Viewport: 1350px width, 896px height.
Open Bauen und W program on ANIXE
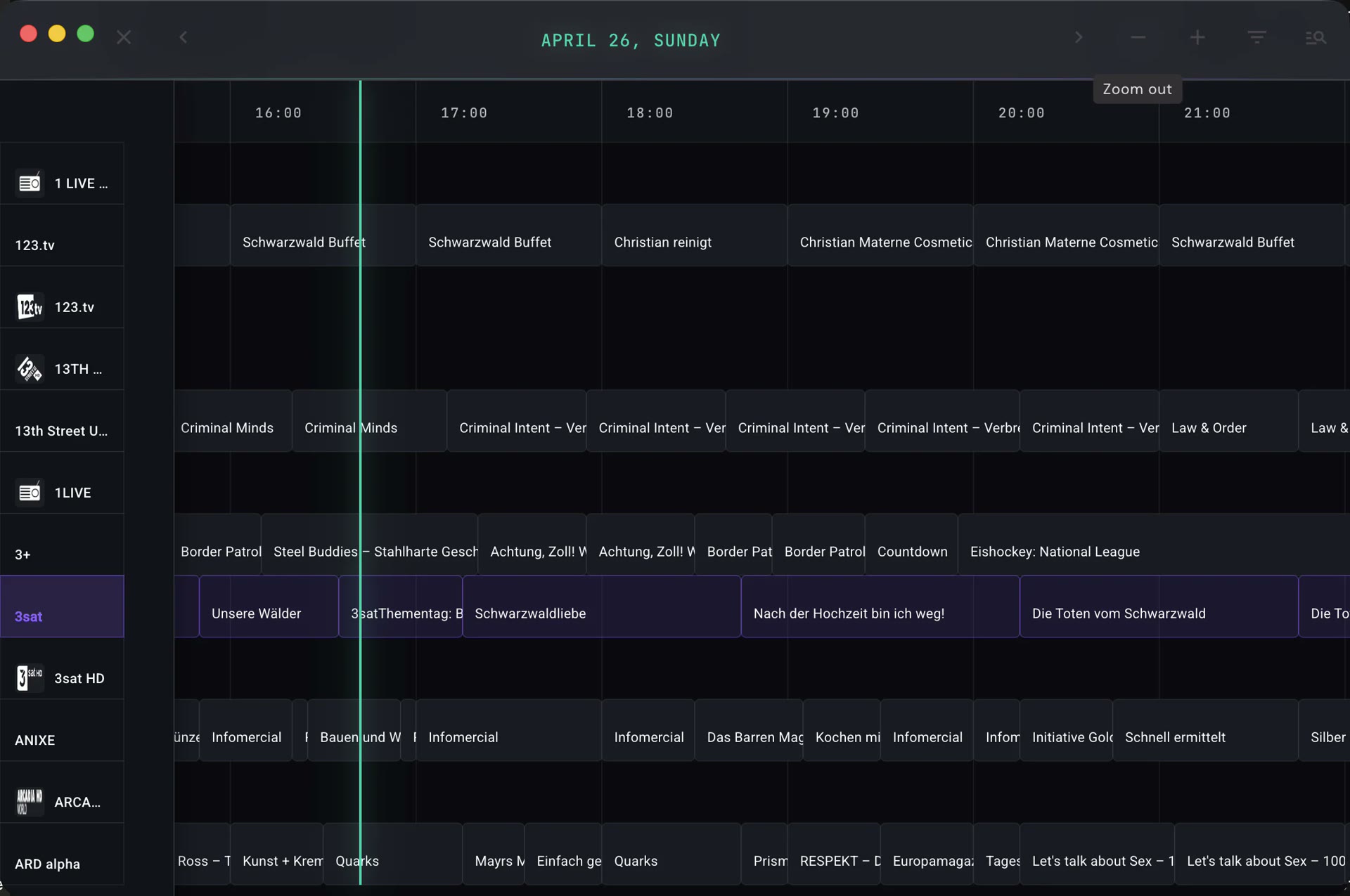354,730
